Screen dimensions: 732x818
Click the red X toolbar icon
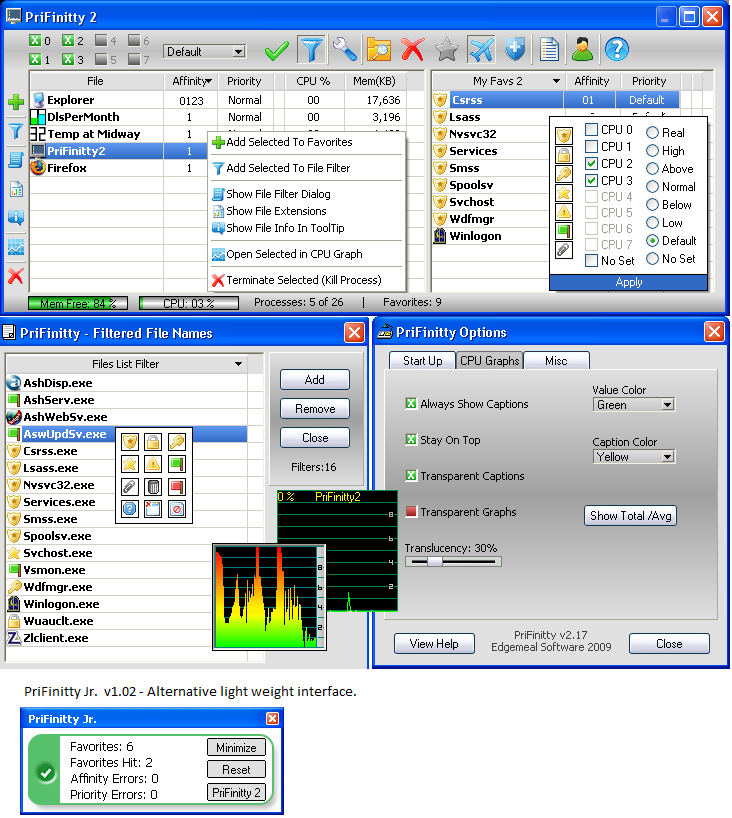[x=412, y=49]
